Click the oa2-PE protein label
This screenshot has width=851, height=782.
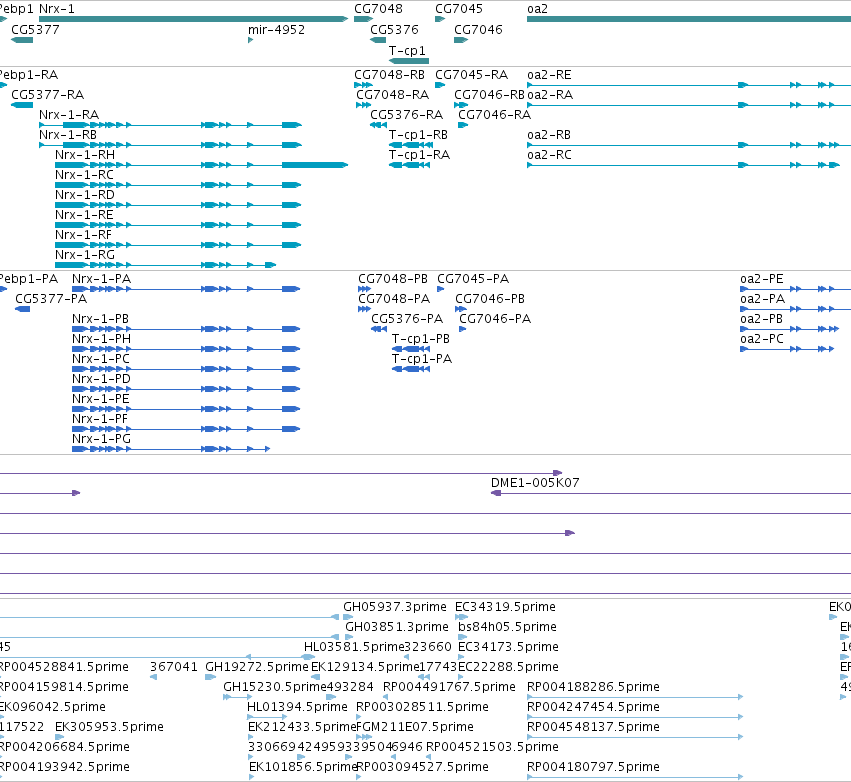[x=762, y=279]
